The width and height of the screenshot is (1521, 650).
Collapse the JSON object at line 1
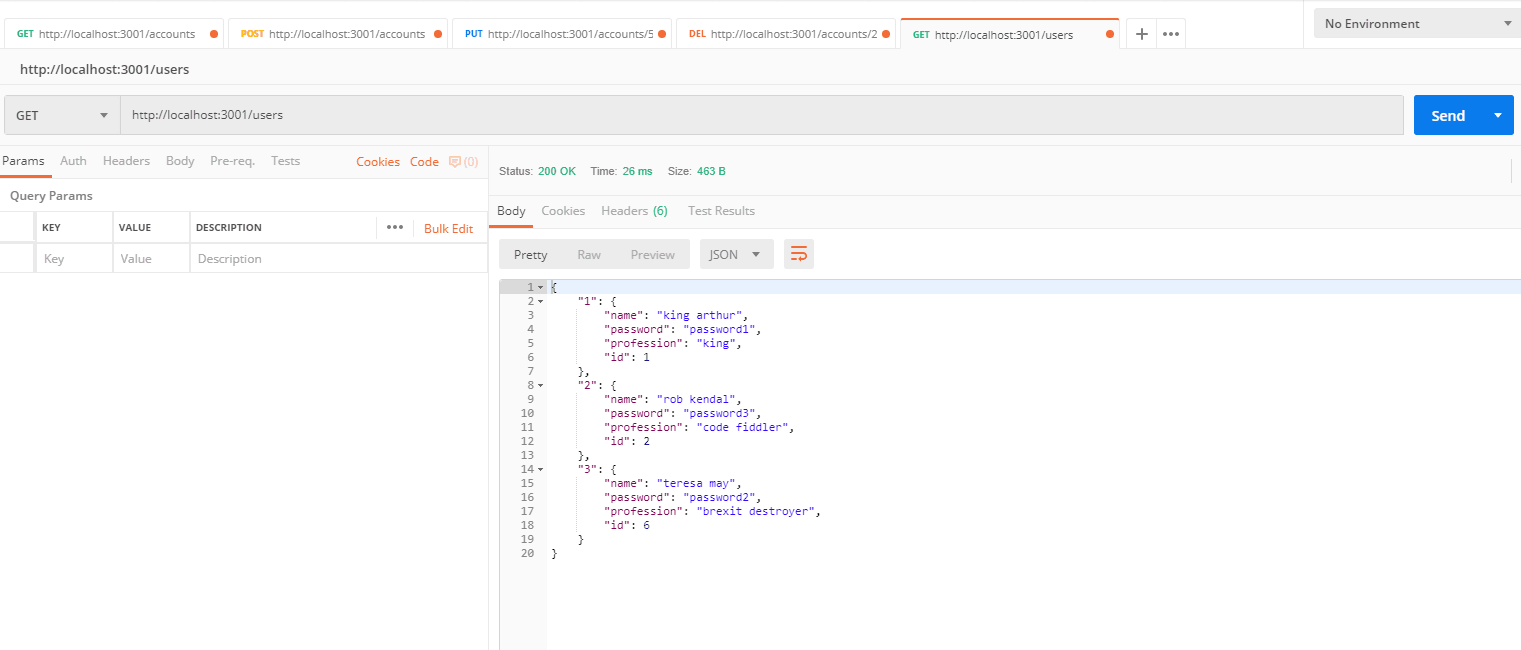(539, 286)
